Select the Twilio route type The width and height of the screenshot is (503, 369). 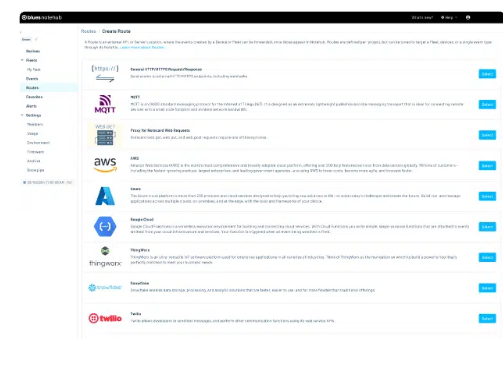click(x=487, y=319)
